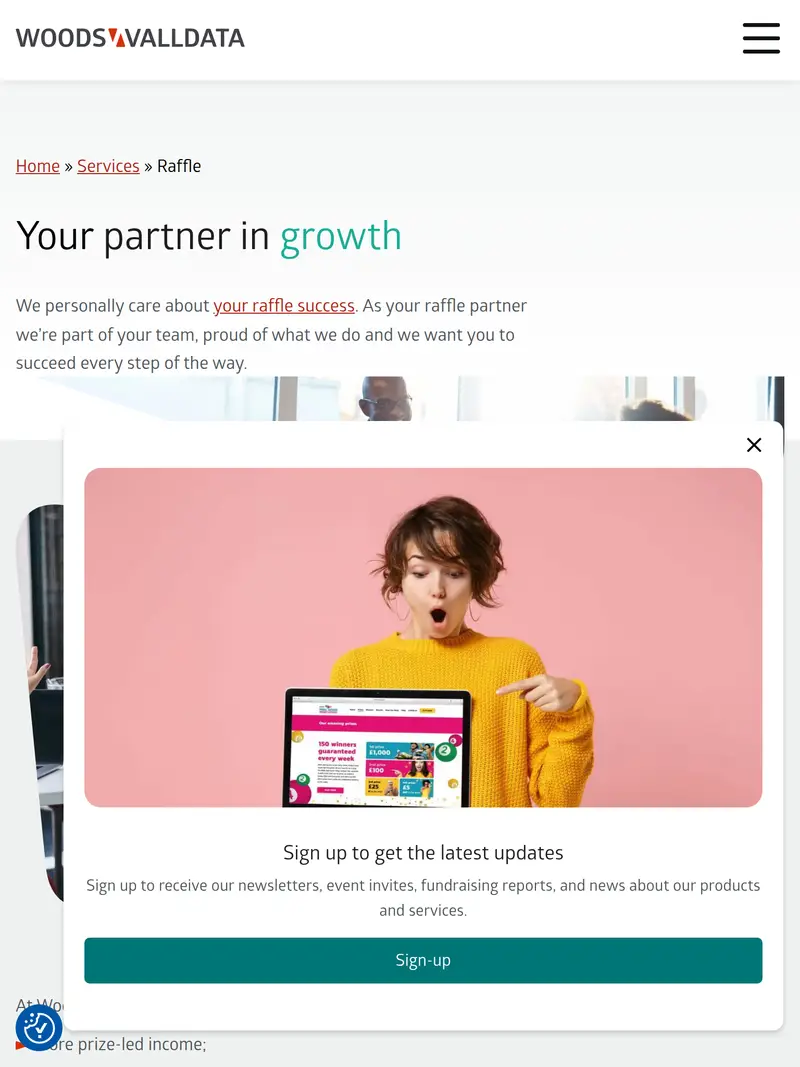Click "Sign up to get the latest updates" title
This screenshot has height=1067, width=800.
[423, 853]
